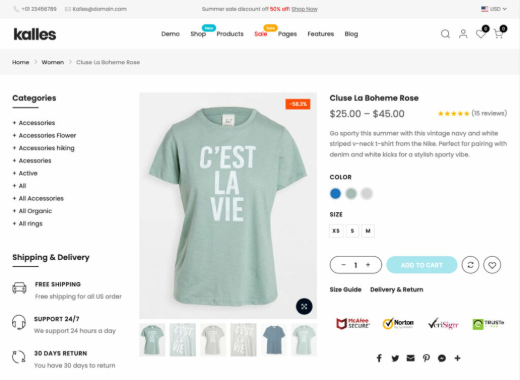The image size is (520, 380).
Task: Click the Add to Cart button
Action: [422, 265]
